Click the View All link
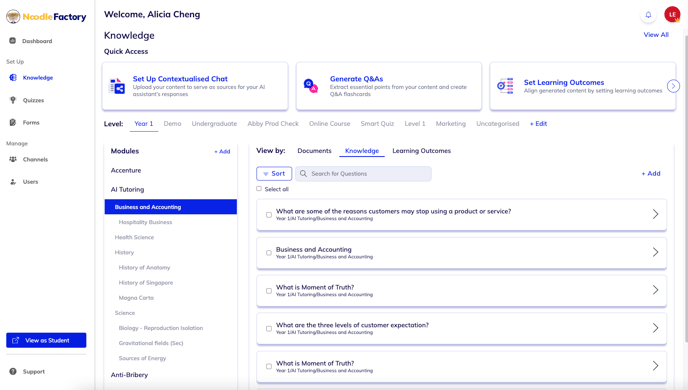 tap(656, 35)
